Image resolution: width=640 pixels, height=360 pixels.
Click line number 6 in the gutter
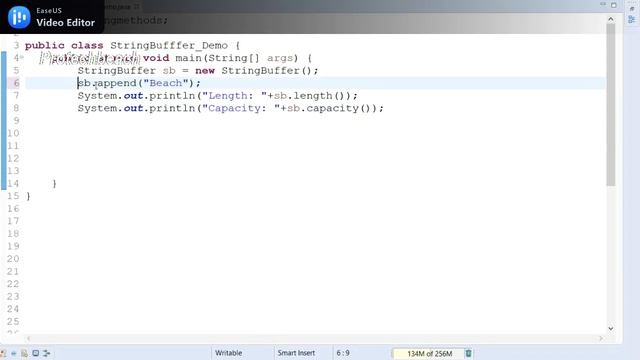click(x=16, y=83)
